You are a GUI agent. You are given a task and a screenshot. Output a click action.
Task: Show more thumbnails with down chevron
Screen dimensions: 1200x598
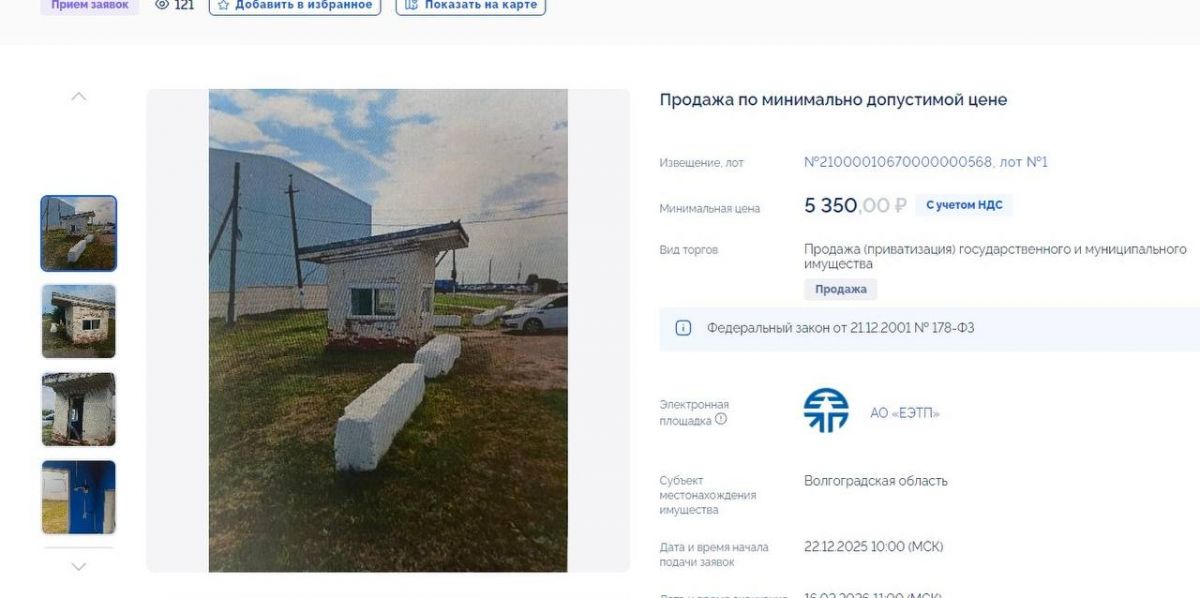pyautogui.click(x=79, y=567)
